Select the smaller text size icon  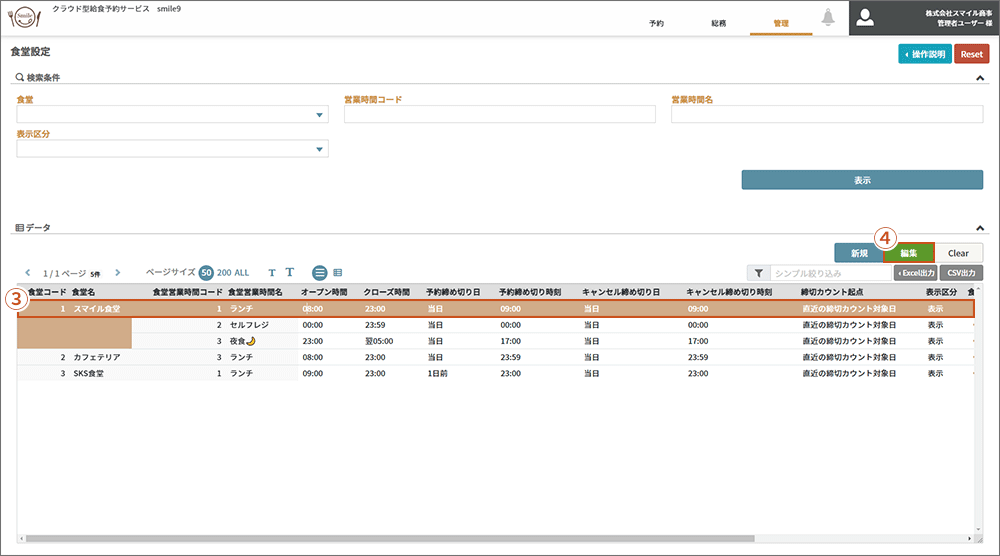(272, 272)
